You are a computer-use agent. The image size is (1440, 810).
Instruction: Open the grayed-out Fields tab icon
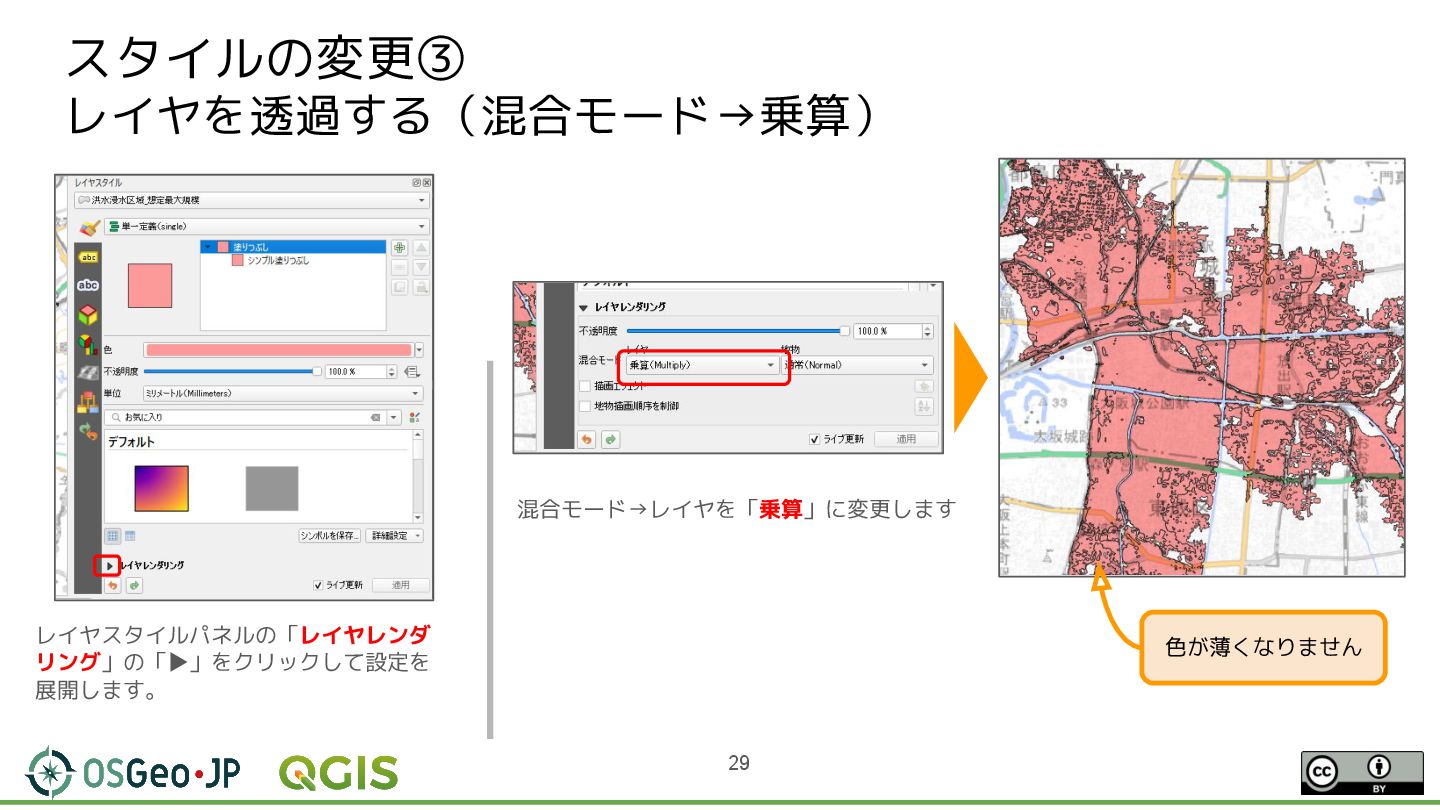tap(88, 373)
